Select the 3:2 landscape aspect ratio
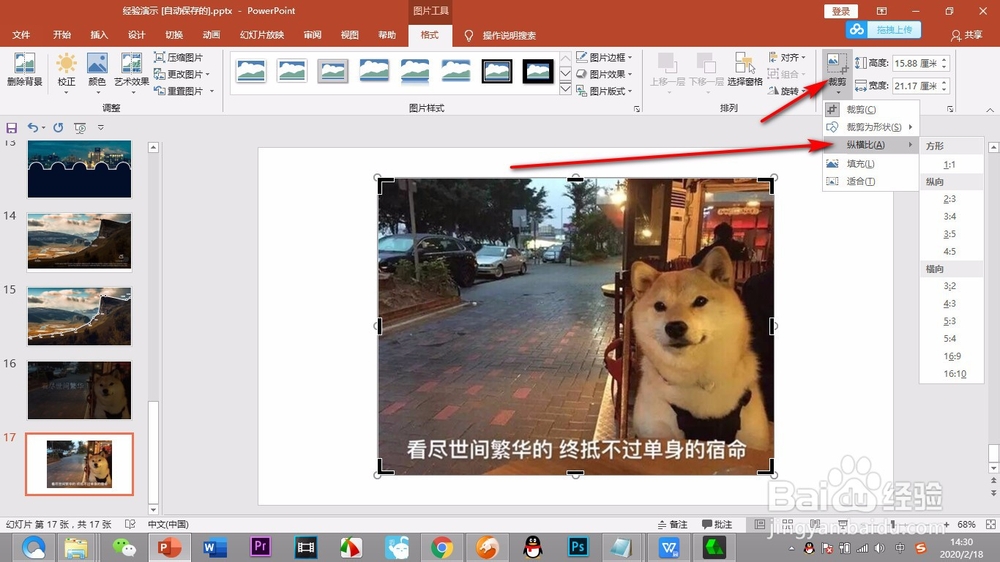The image size is (1000, 562). click(x=950, y=286)
